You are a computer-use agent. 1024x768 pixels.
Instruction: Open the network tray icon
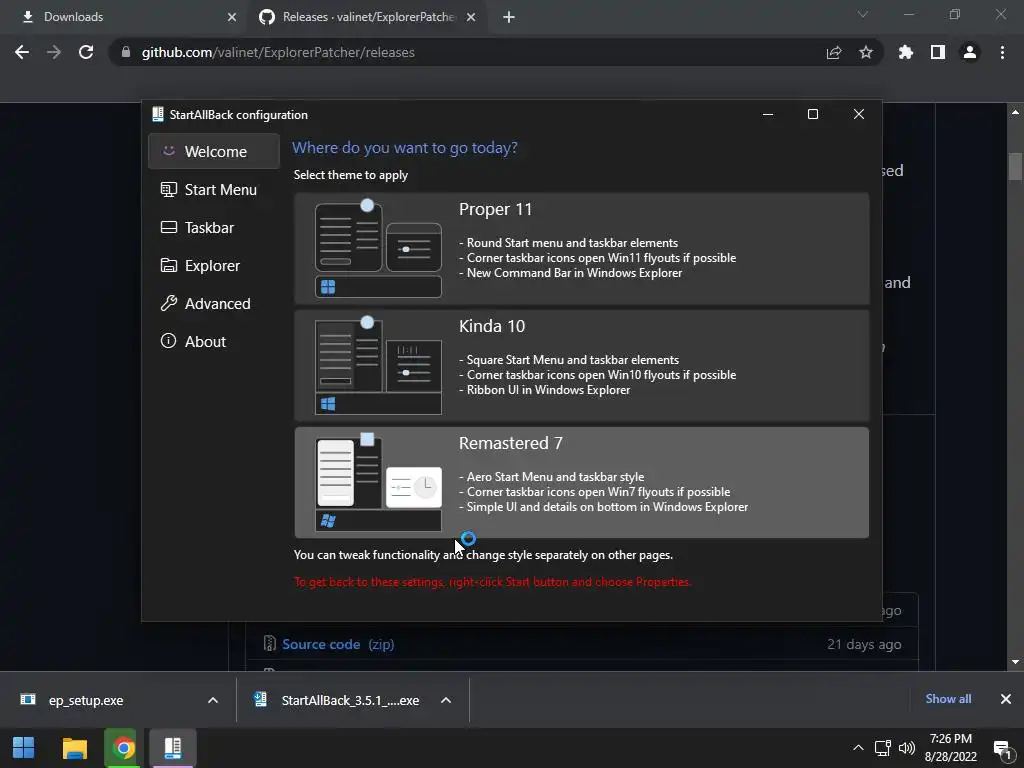[883, 748]
